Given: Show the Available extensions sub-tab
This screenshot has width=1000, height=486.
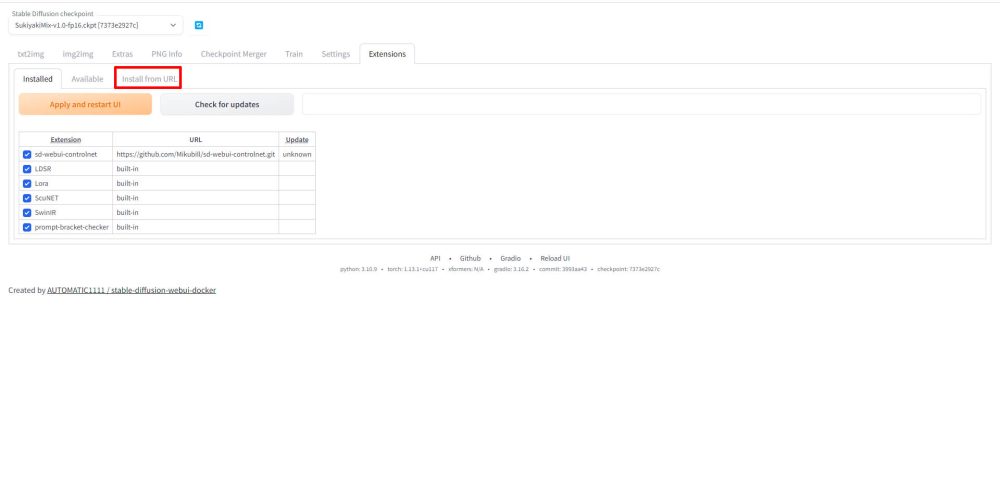Looking at the screenshot, I should pos(87,78).
